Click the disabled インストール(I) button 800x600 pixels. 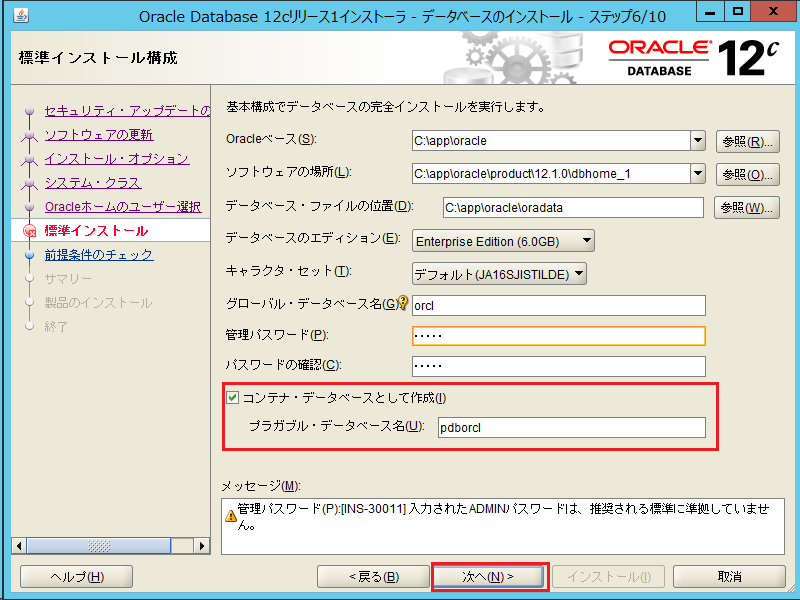(x=609, y=577)
